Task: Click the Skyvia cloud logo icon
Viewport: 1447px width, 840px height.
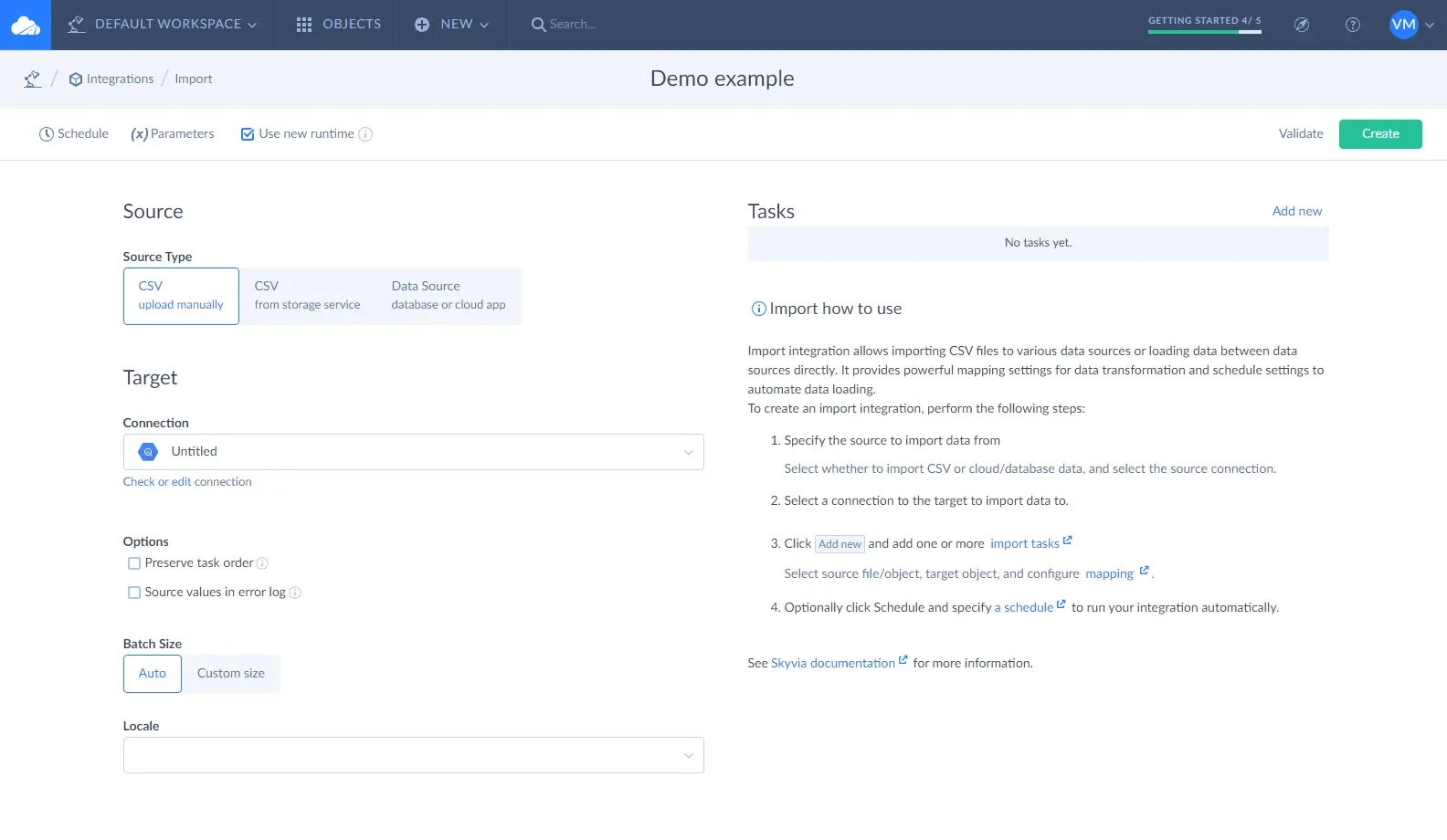Action: pos(26,25)
